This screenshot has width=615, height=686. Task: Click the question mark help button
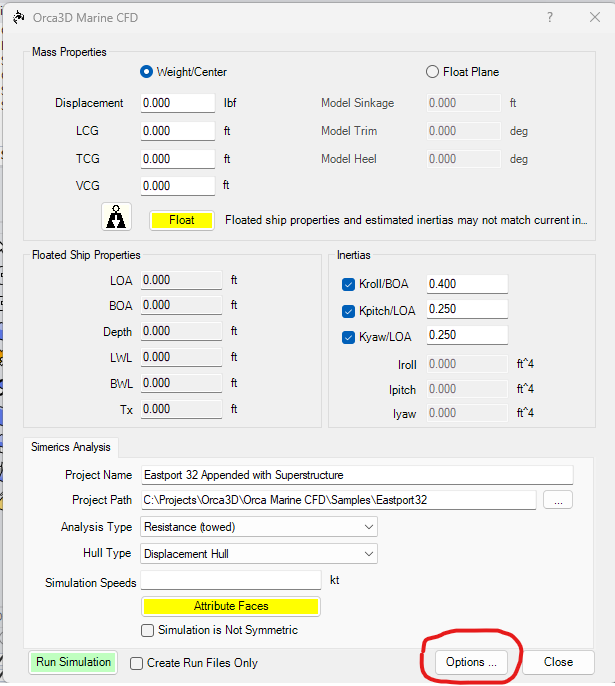pyautogui.click(x=550, y=18)
